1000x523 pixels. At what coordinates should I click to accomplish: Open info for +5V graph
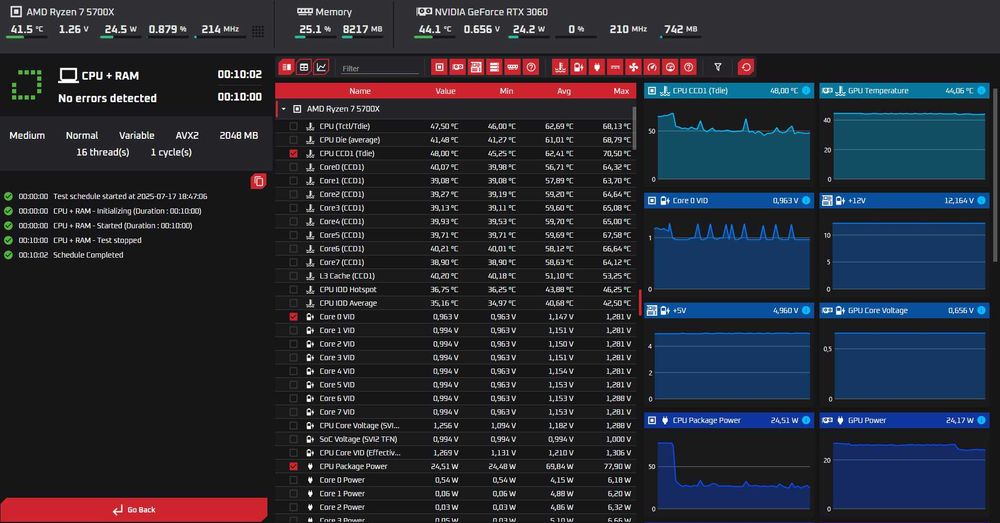(806, 310)
